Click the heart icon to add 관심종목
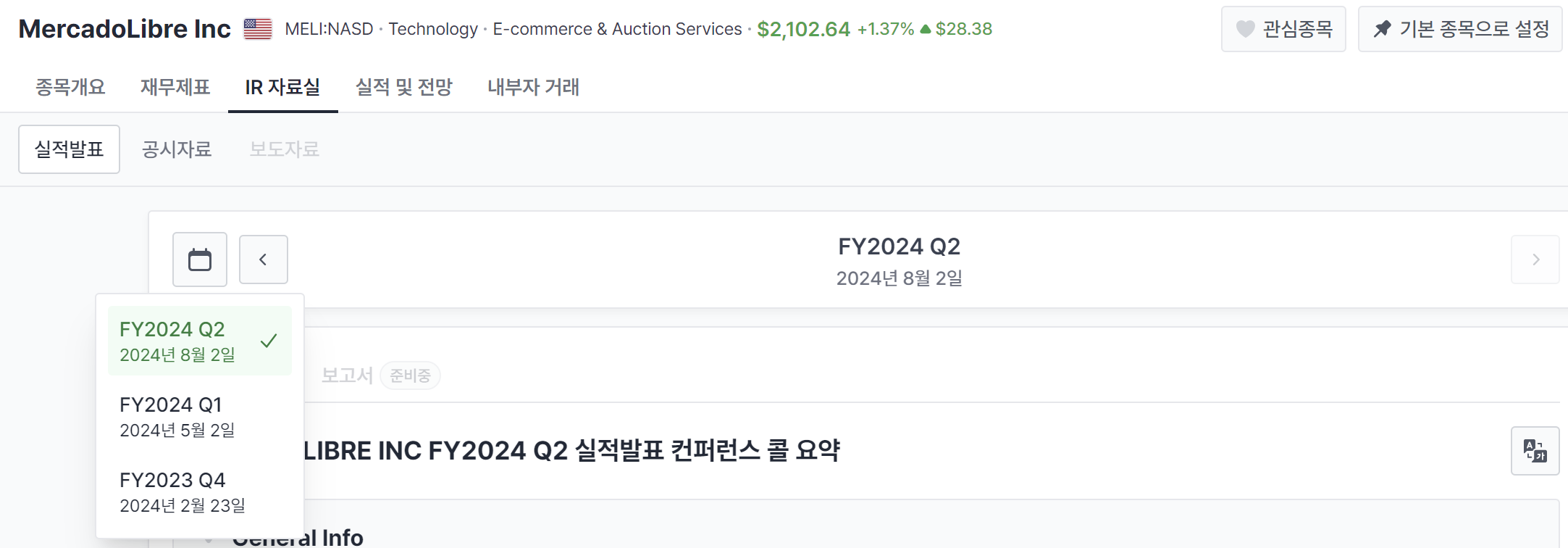 pos(1245,29)
